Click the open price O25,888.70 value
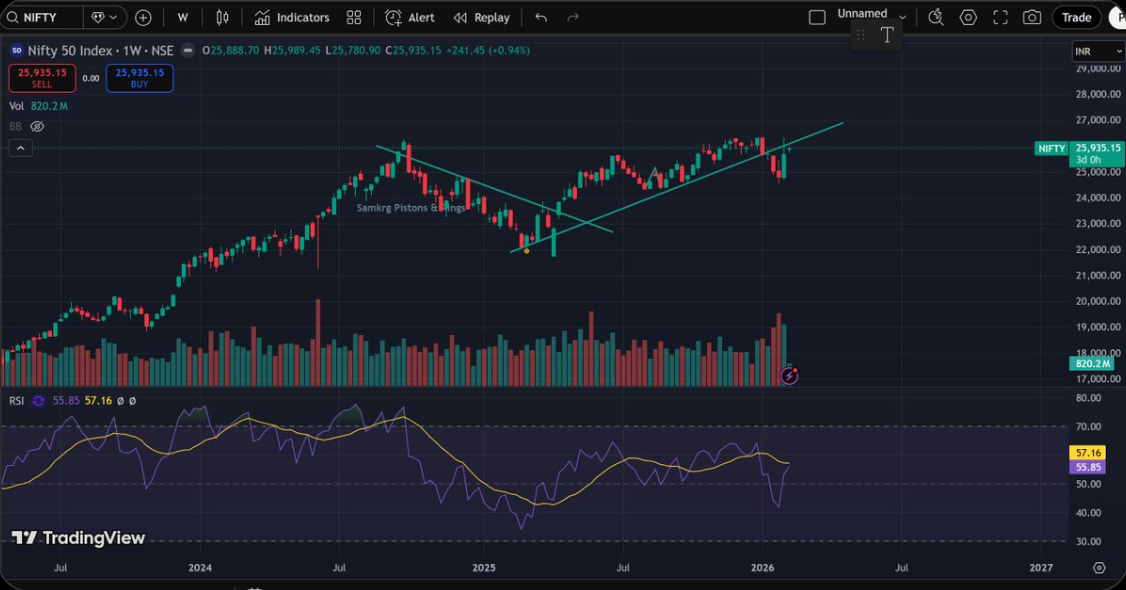 pyautogui.click(x=231, y=50)
